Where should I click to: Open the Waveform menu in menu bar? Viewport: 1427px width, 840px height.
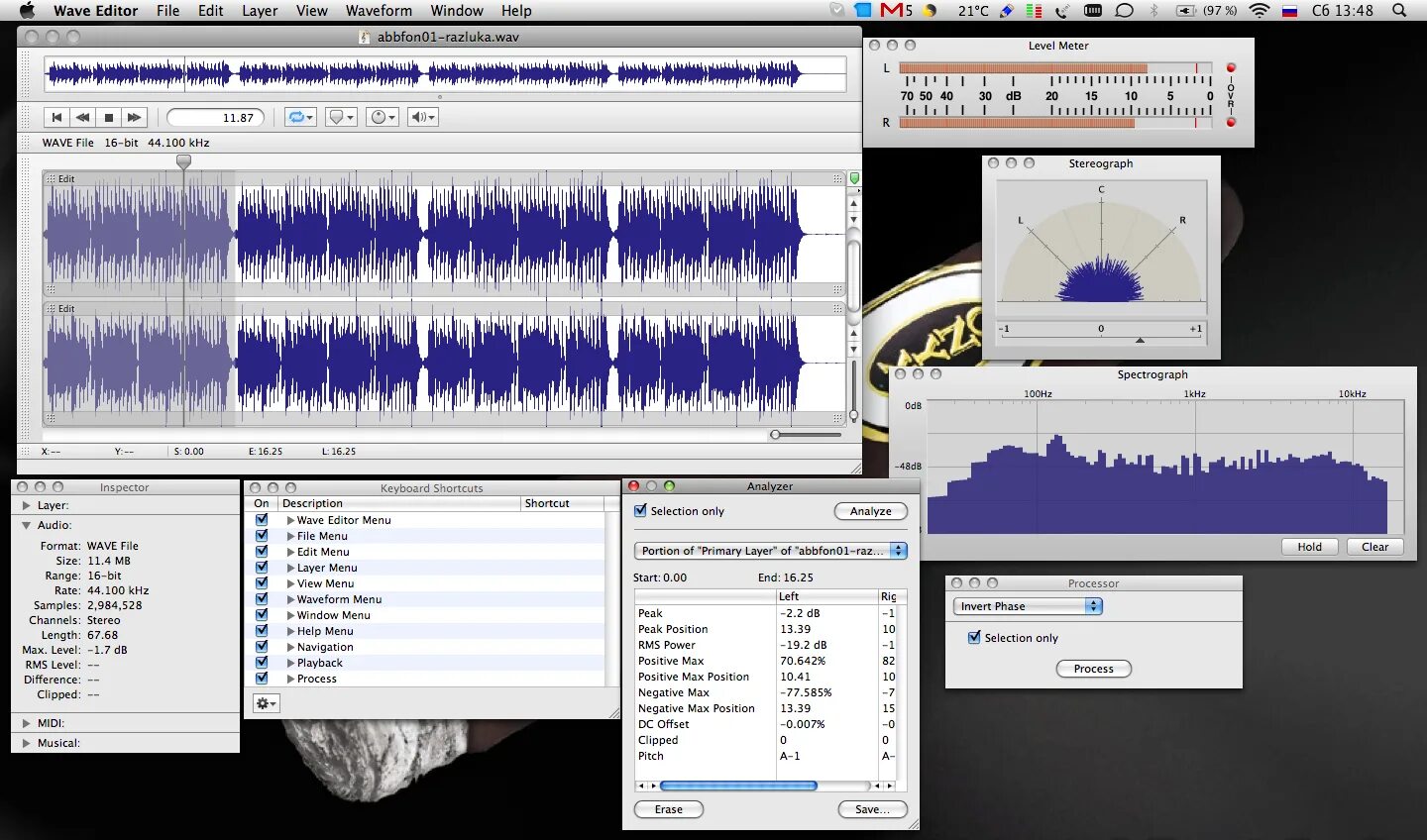[379, 11]
